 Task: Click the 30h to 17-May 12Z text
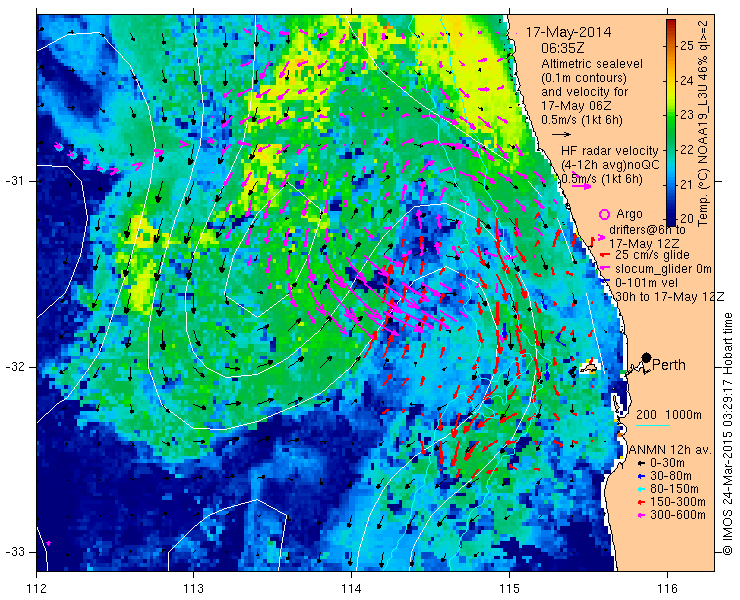pyautogui.click(x=669, y=296)
